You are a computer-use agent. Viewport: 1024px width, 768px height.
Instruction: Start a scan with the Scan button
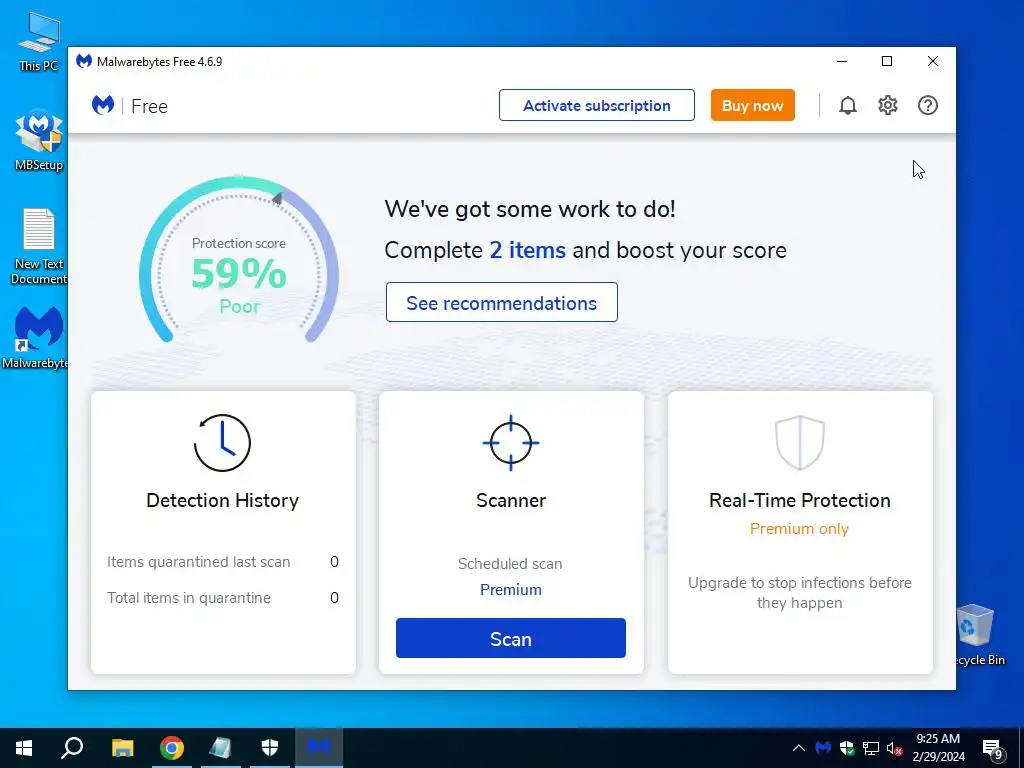pyautogui.click(x=511, y=638)
